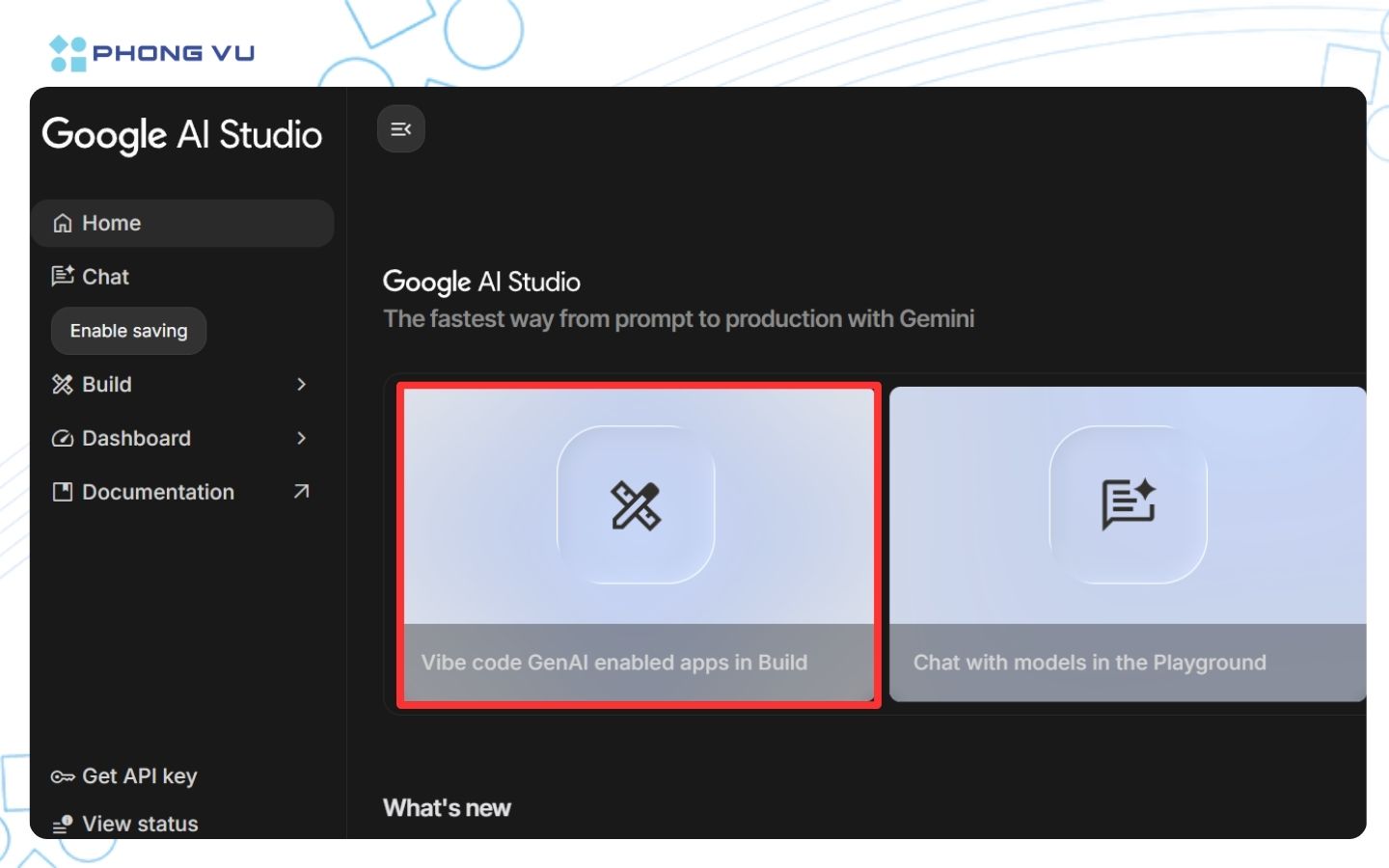
Task: Click the pencil-wrench icon on the Build card
Action: [636, 505]
